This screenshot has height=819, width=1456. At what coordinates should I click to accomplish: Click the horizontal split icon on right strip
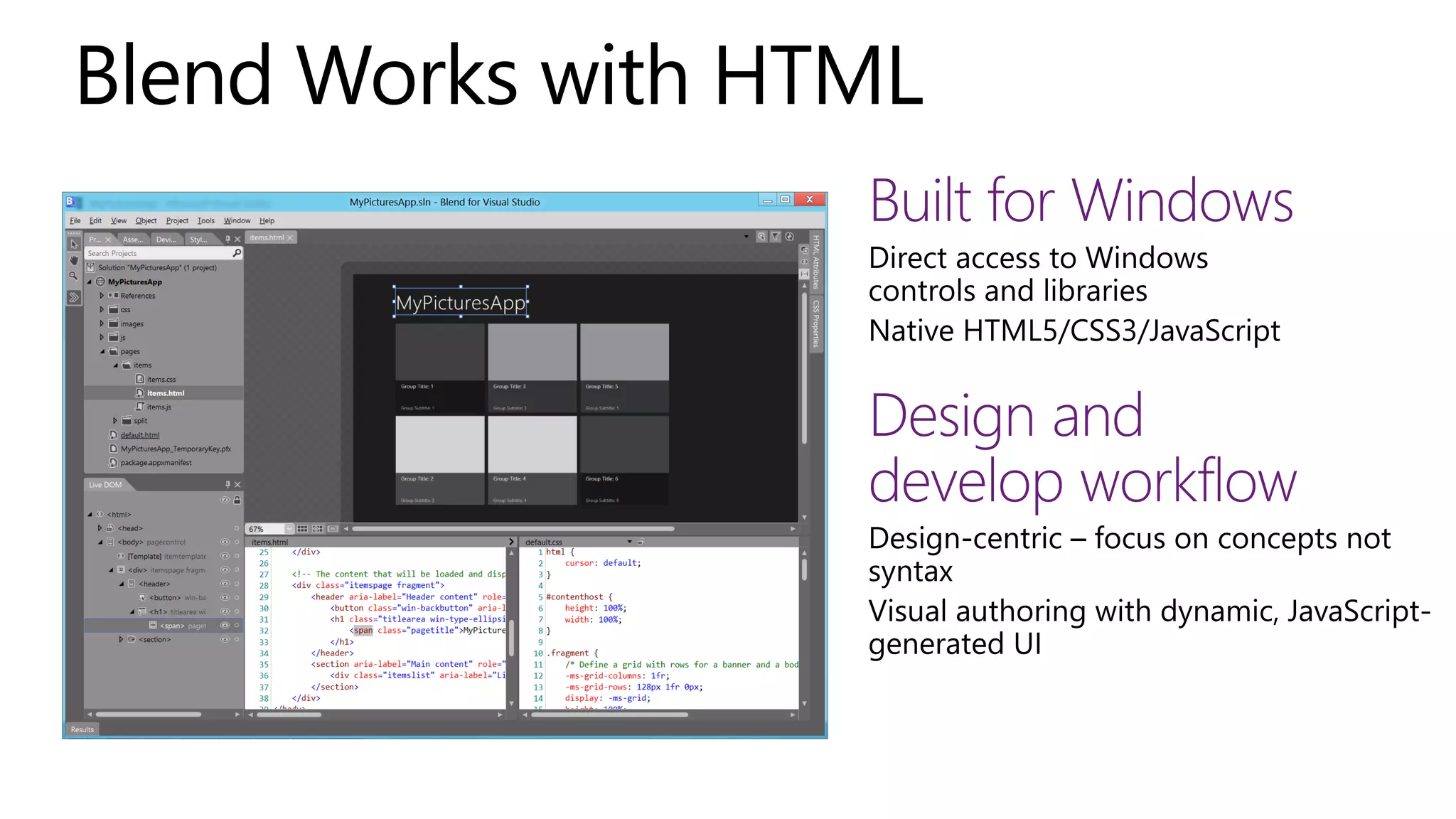tap(805, 274)
